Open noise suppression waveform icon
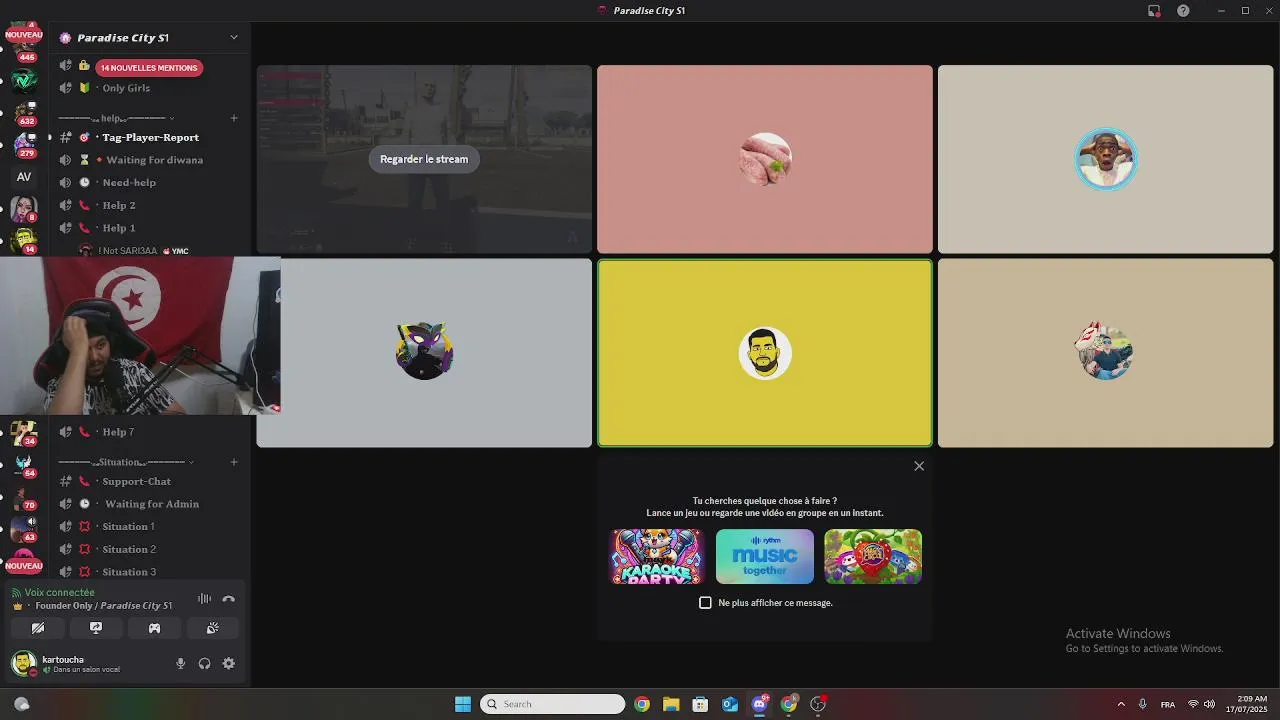 tap(204, 599)
